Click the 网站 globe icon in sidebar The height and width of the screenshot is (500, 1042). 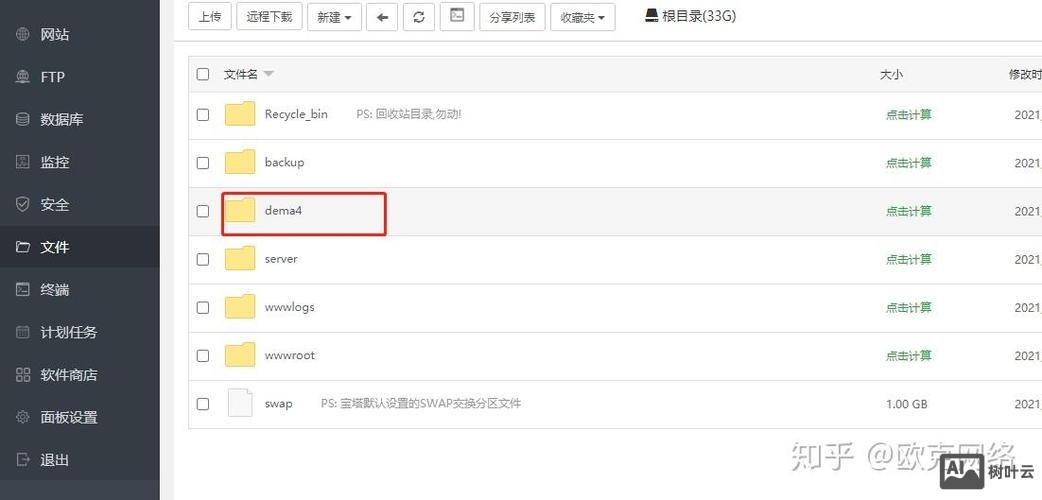click(x=23, y=35)
